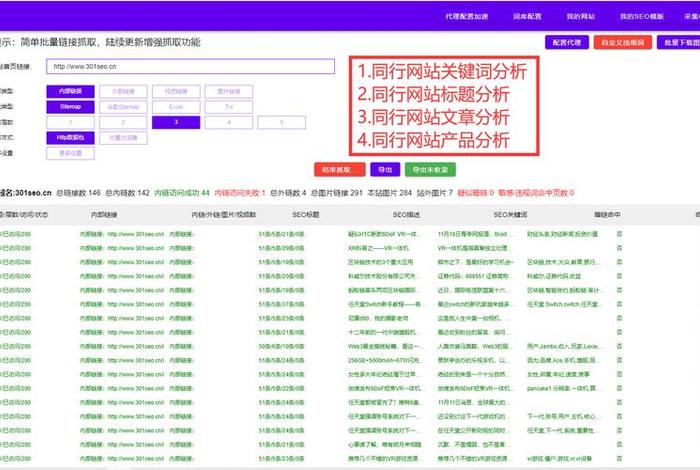This screenshot has width=700, height=470.
Task: Click the SEO title starting with 区块链技术的3个
Action: 380,262
